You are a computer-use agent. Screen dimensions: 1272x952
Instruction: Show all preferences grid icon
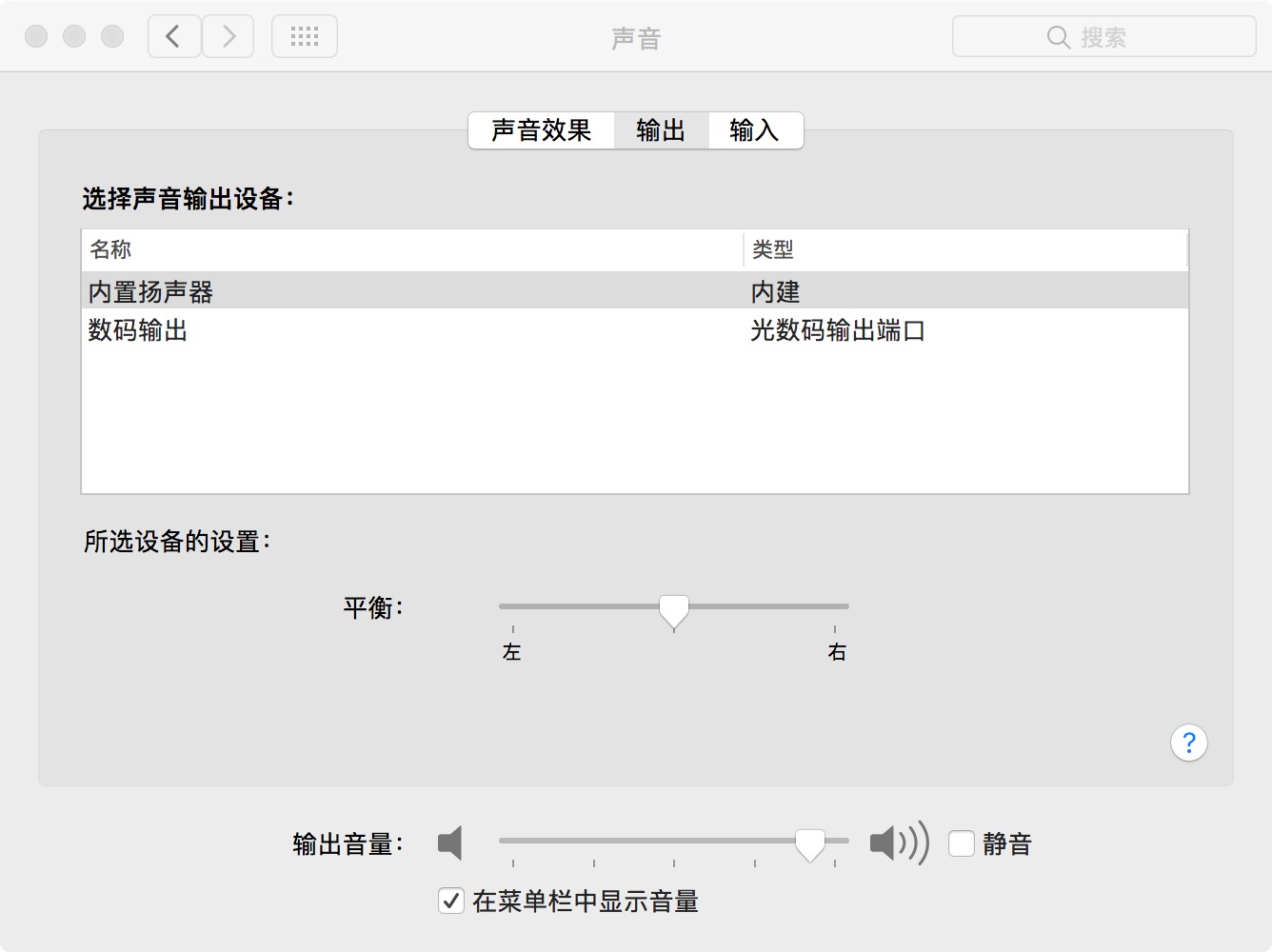[x=305, y=37]
